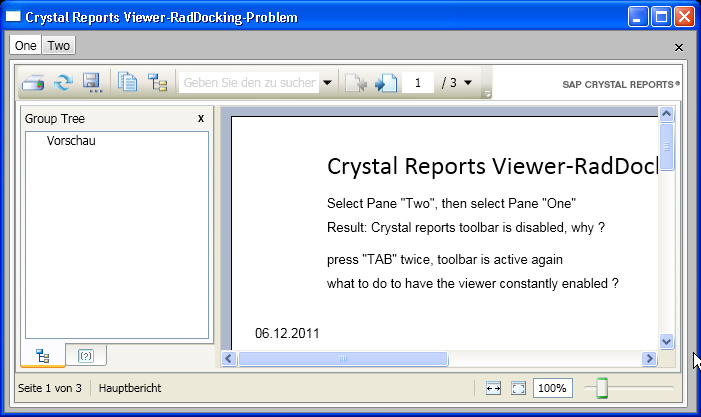Click the Print report icon
701x417 pixels.
tap(33, 83)
